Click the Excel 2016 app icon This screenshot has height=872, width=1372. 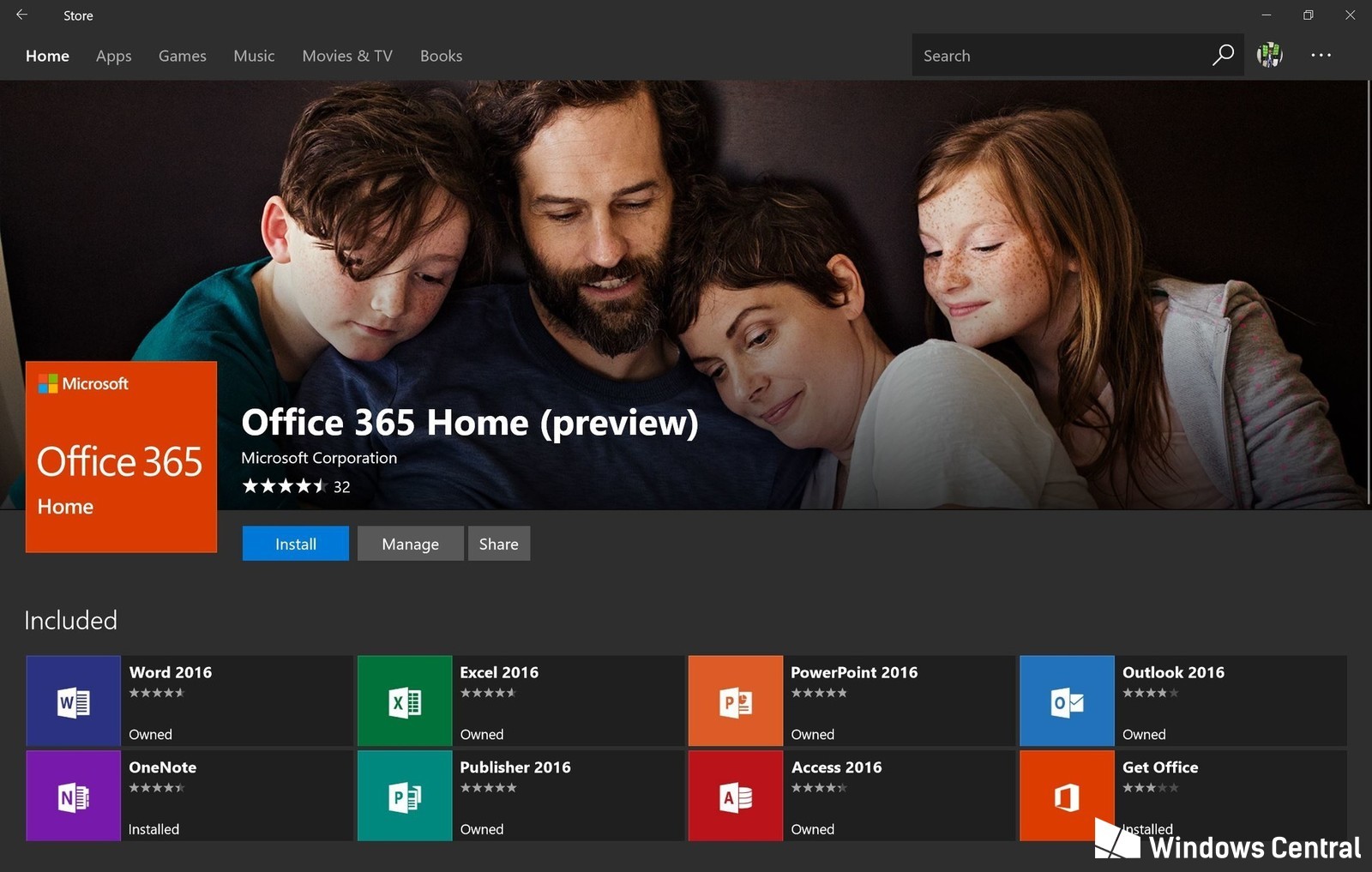pyautogui.click(x=405, y=701)
